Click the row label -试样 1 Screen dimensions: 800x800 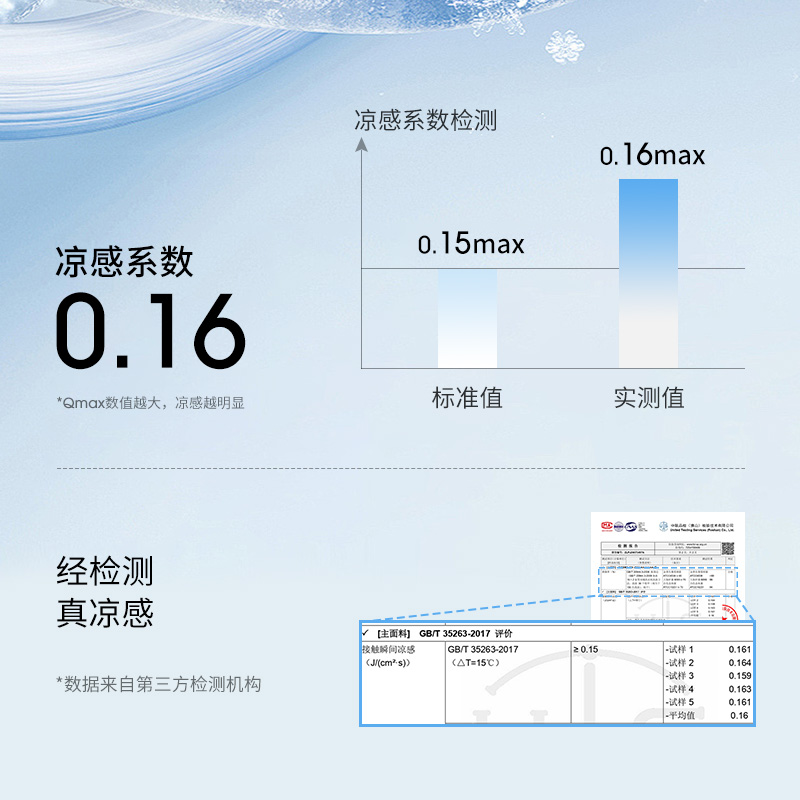(679, 649)
